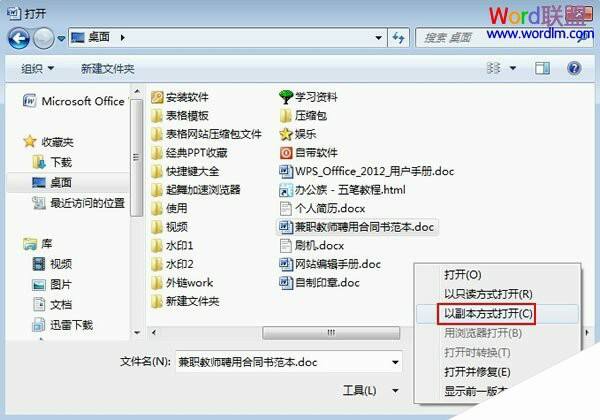
Task: Toggle the preview pane icon
Action: pyautogui.click(x=542, y=68)
